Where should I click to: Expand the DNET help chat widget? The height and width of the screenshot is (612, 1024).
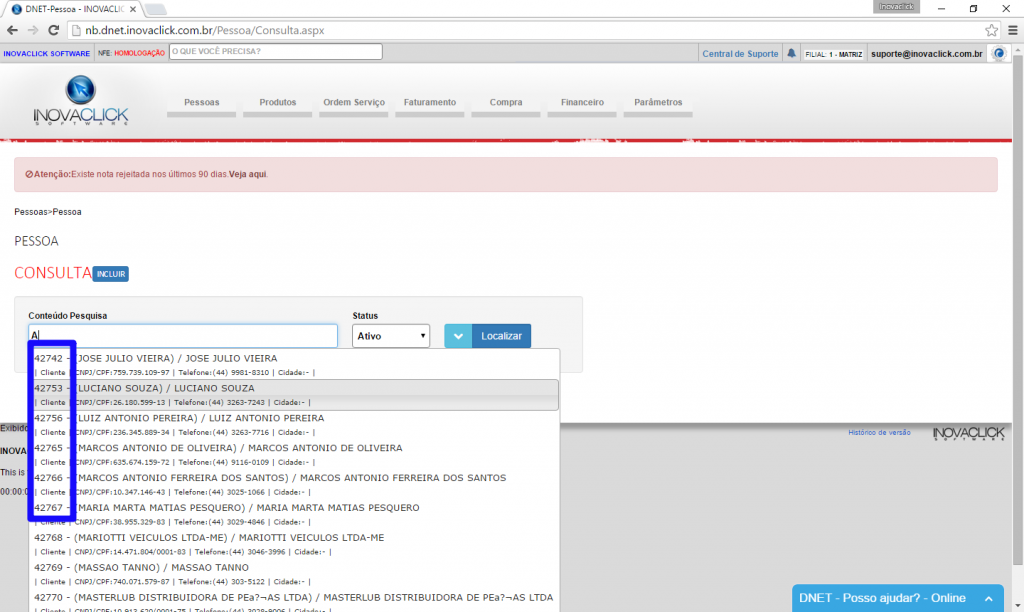click(896, 598)
